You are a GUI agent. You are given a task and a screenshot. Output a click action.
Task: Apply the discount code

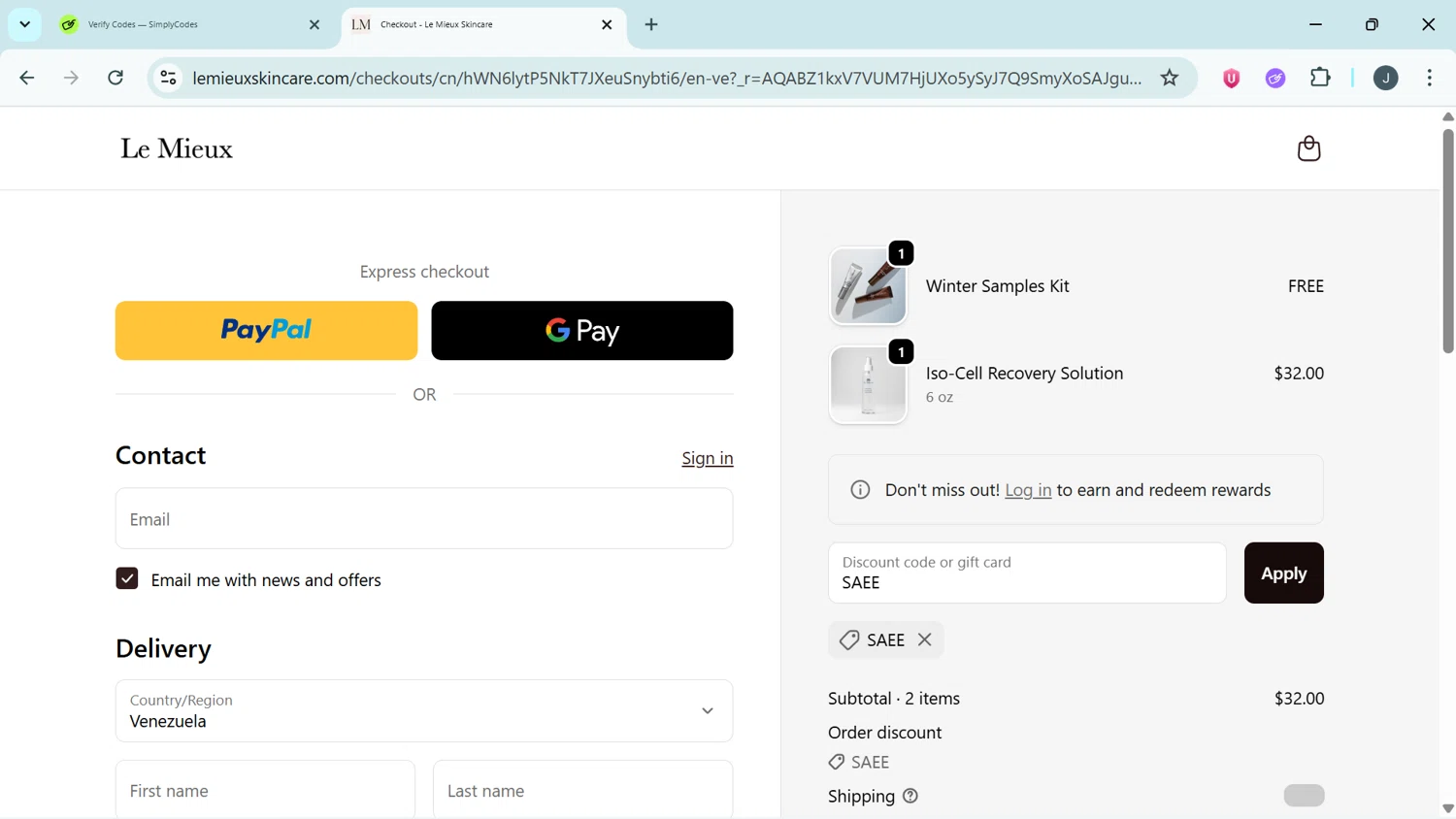(1283, 573)
